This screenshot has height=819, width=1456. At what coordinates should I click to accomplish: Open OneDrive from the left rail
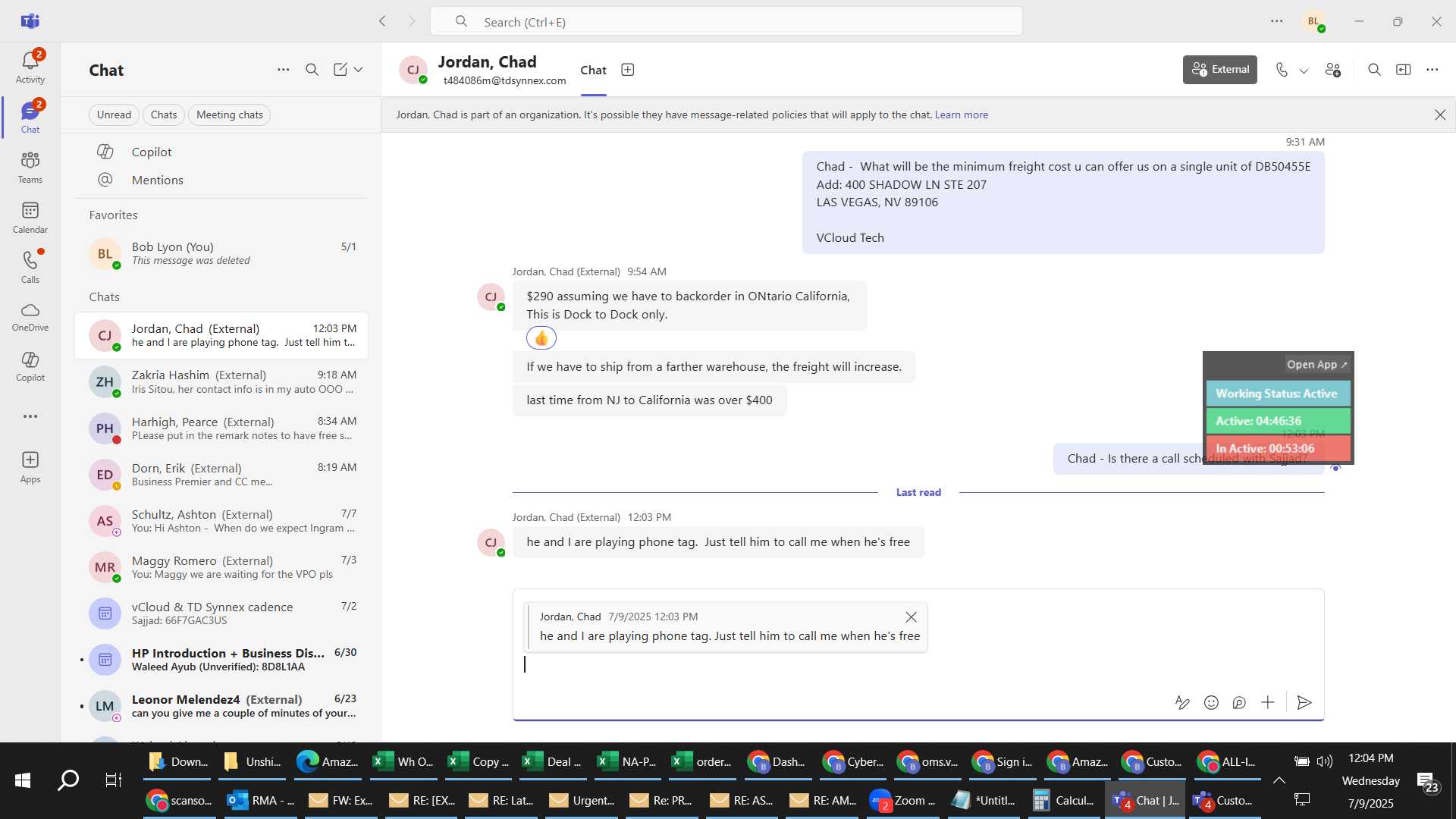click(30, 316)
